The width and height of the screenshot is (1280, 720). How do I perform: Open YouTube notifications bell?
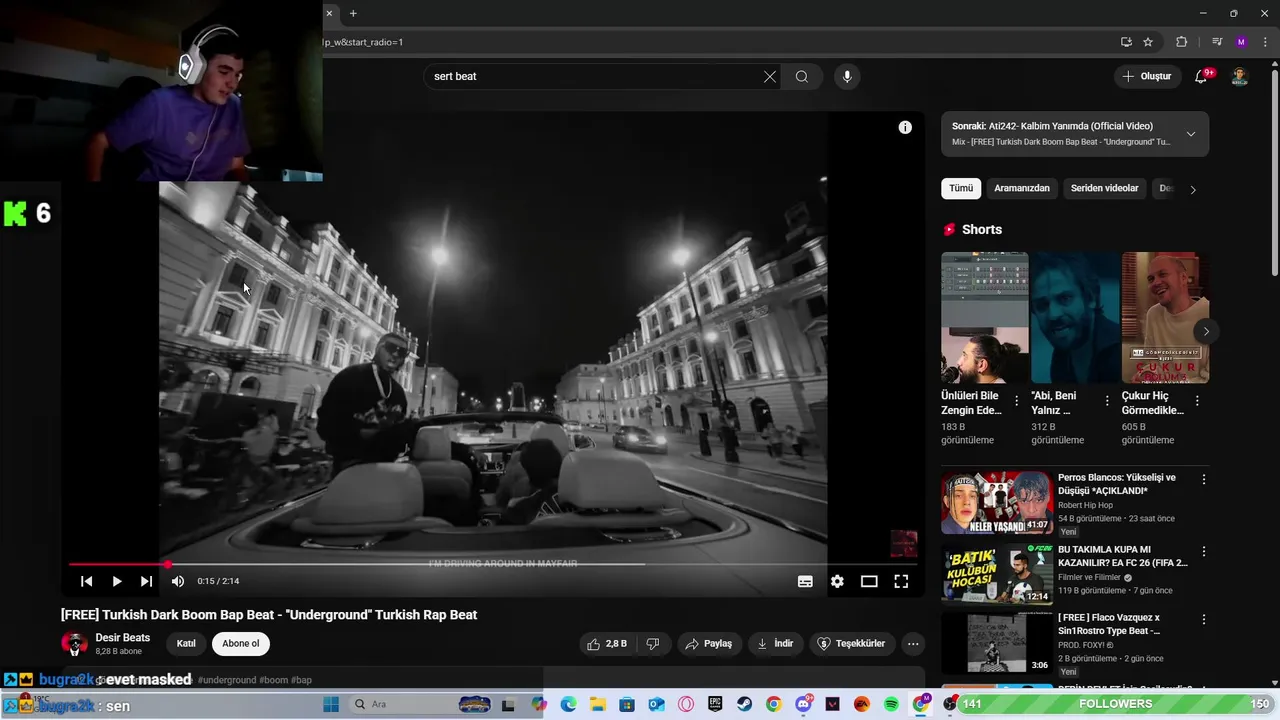1202,77
